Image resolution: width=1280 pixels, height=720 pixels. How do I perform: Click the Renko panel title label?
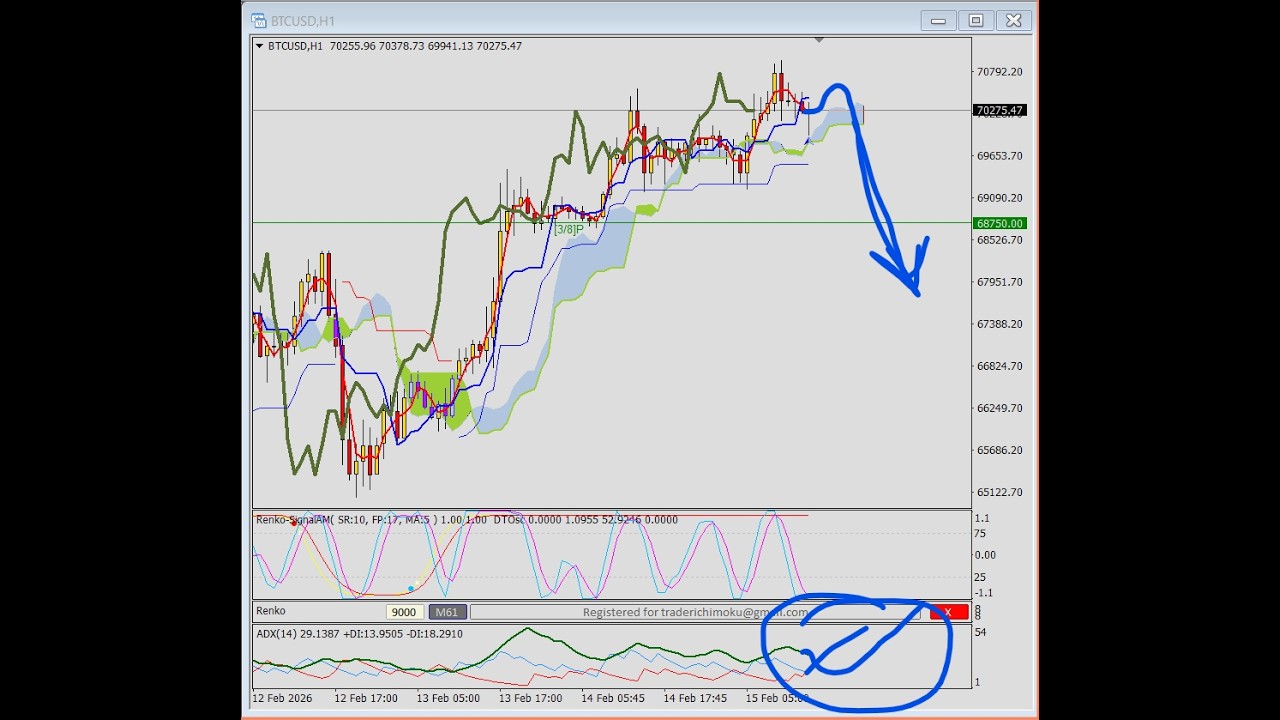[271, 611]
